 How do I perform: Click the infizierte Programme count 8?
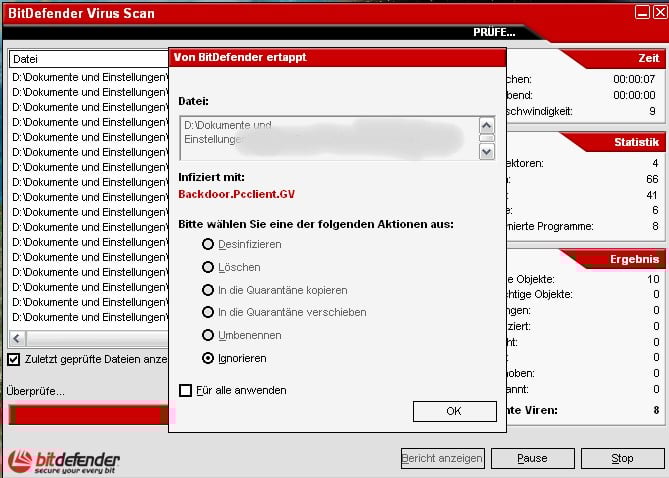point(655,226)
